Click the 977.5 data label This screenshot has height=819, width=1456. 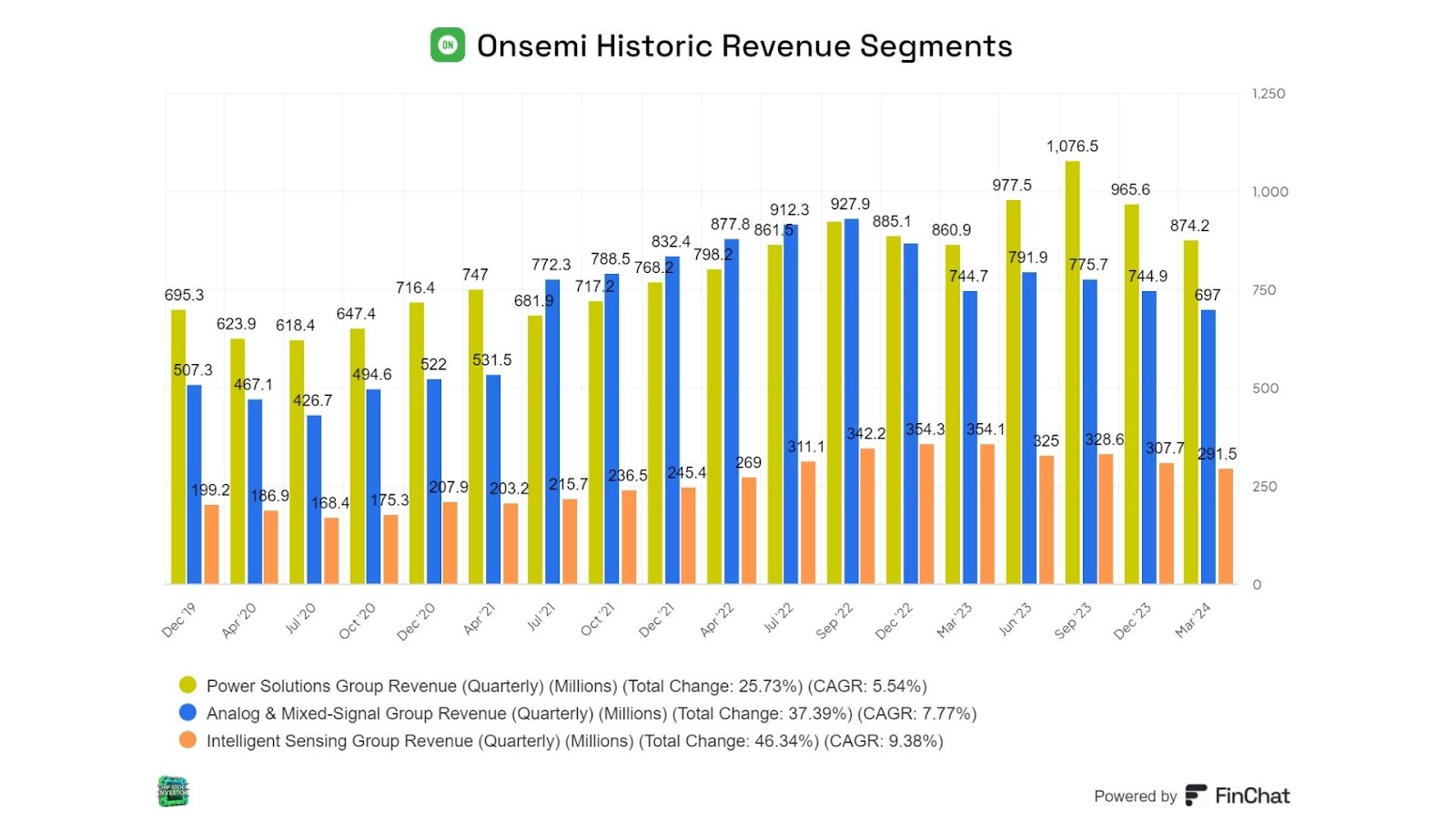(1012, 186)
